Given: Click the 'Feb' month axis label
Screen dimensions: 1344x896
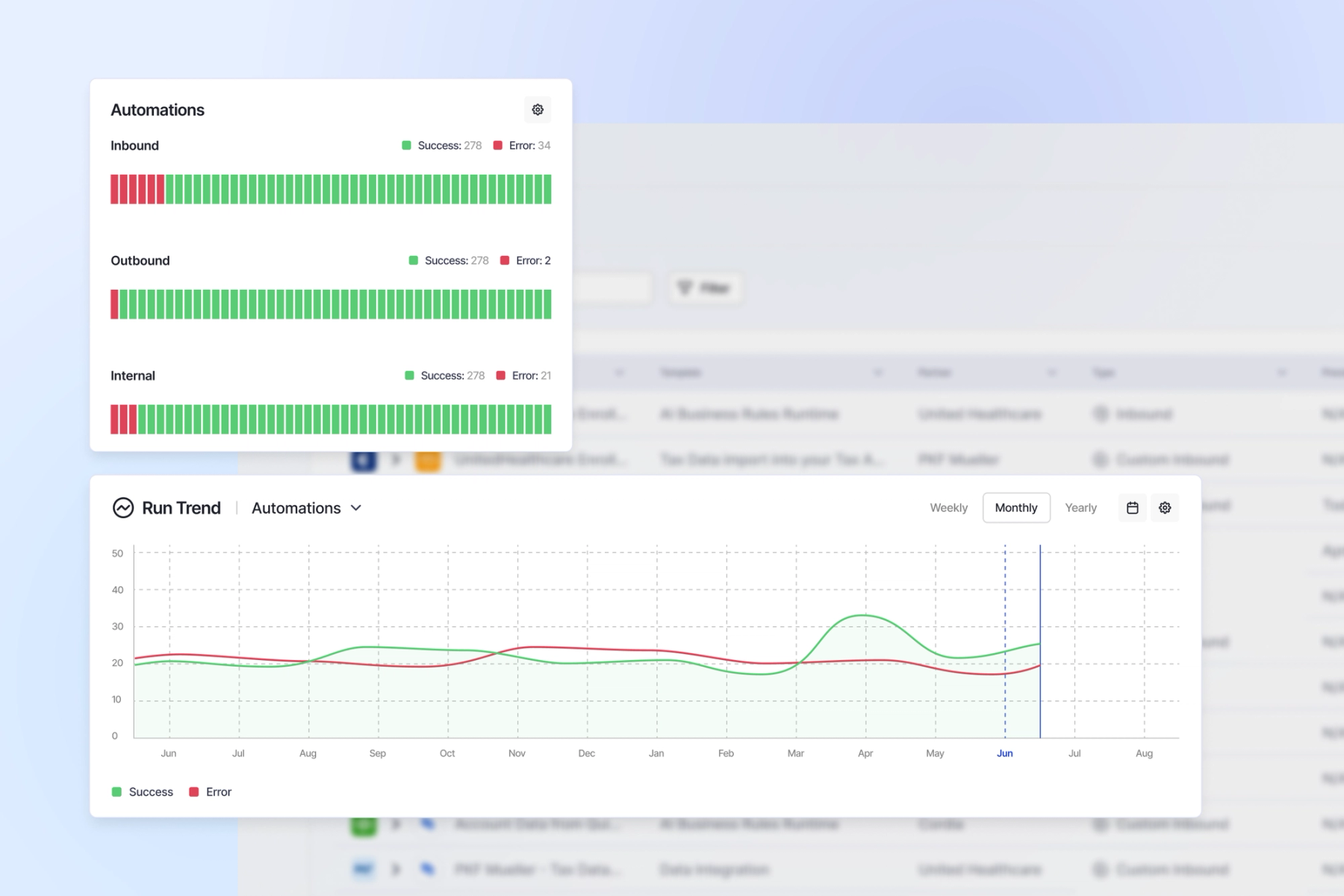Looking at the screenshot, I should pos(726,753).
